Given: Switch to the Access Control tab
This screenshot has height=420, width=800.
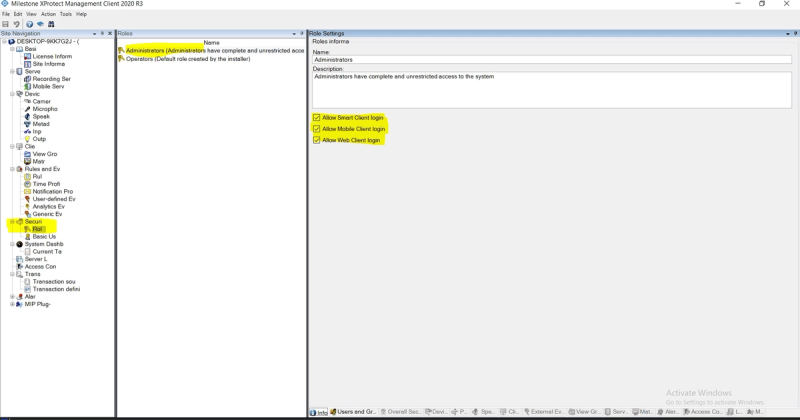Looking at the screenshot, I should [704, 412].
